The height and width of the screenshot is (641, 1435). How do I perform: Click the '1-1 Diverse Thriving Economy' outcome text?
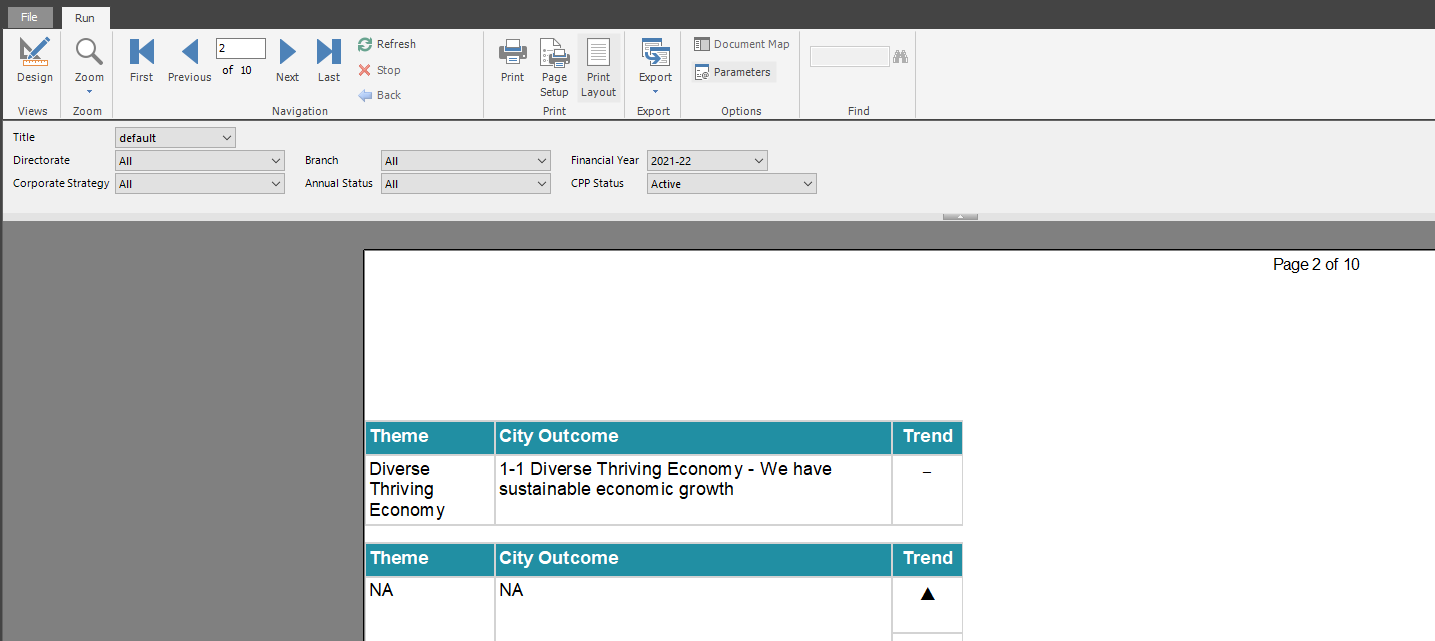(665, 479)
